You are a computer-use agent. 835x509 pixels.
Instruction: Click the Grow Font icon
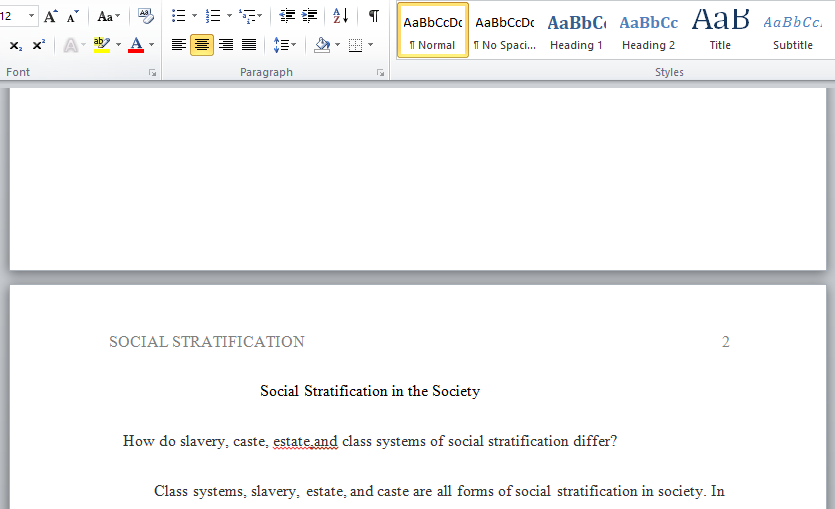(x=51, y=17)
